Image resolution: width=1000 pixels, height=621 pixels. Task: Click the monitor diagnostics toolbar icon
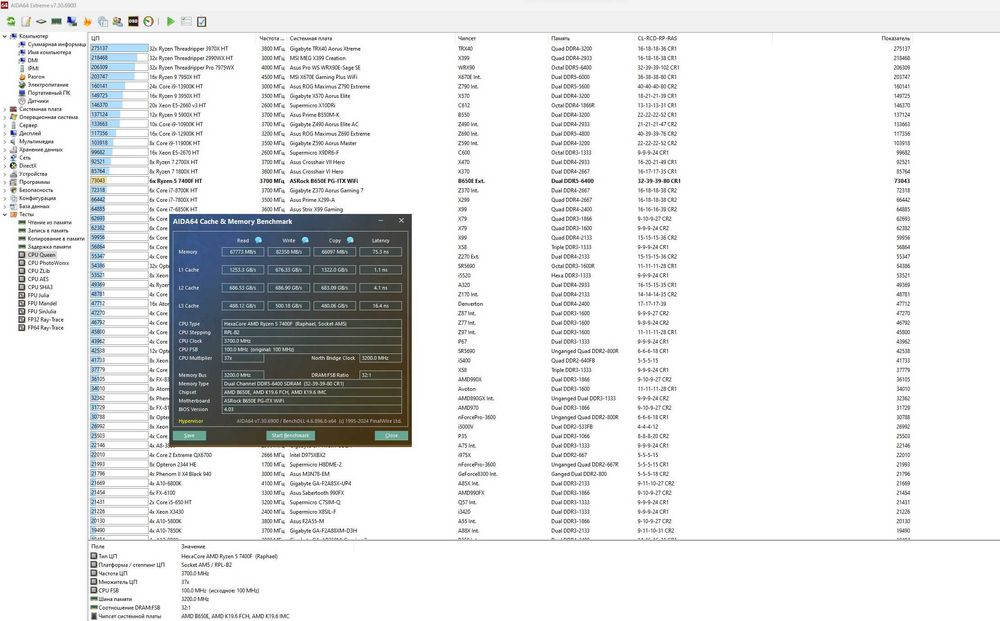click(72, 22)
